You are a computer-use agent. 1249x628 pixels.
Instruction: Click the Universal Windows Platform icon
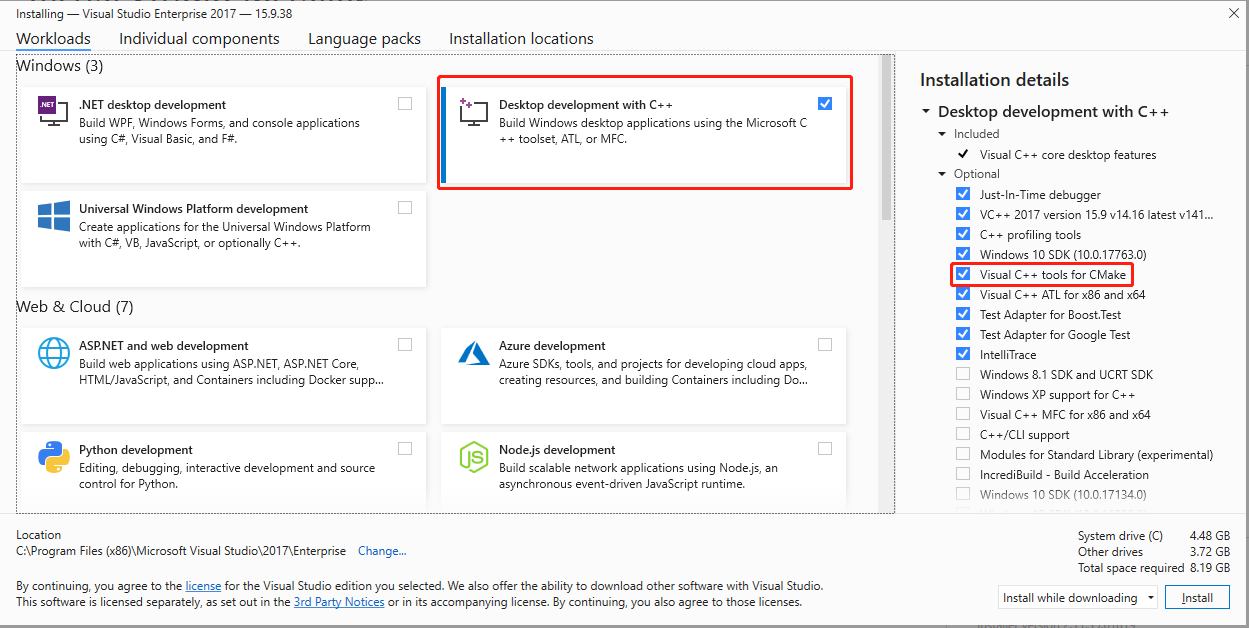pos(53,216)
